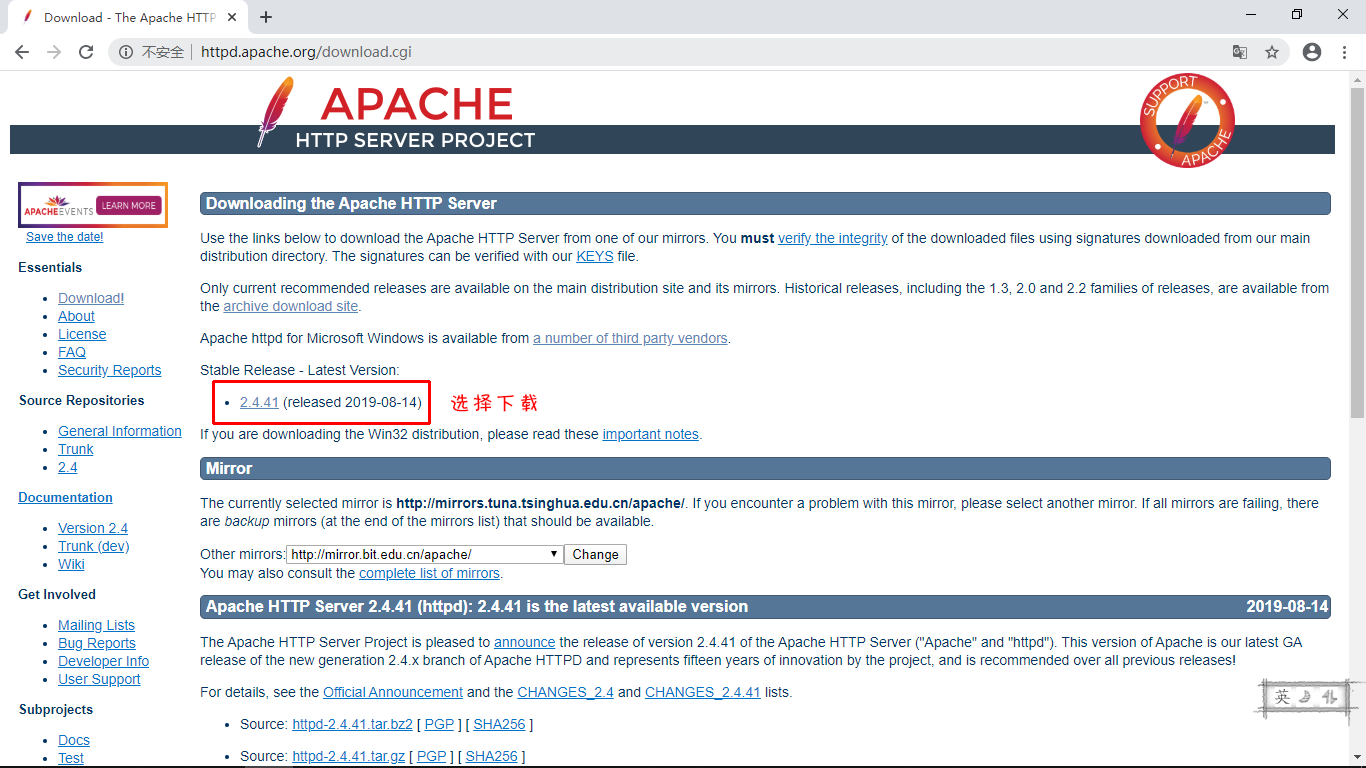Open the FAQ sidebar link
The height and width of the screenshot is (768, 1366).
[72, 352]
